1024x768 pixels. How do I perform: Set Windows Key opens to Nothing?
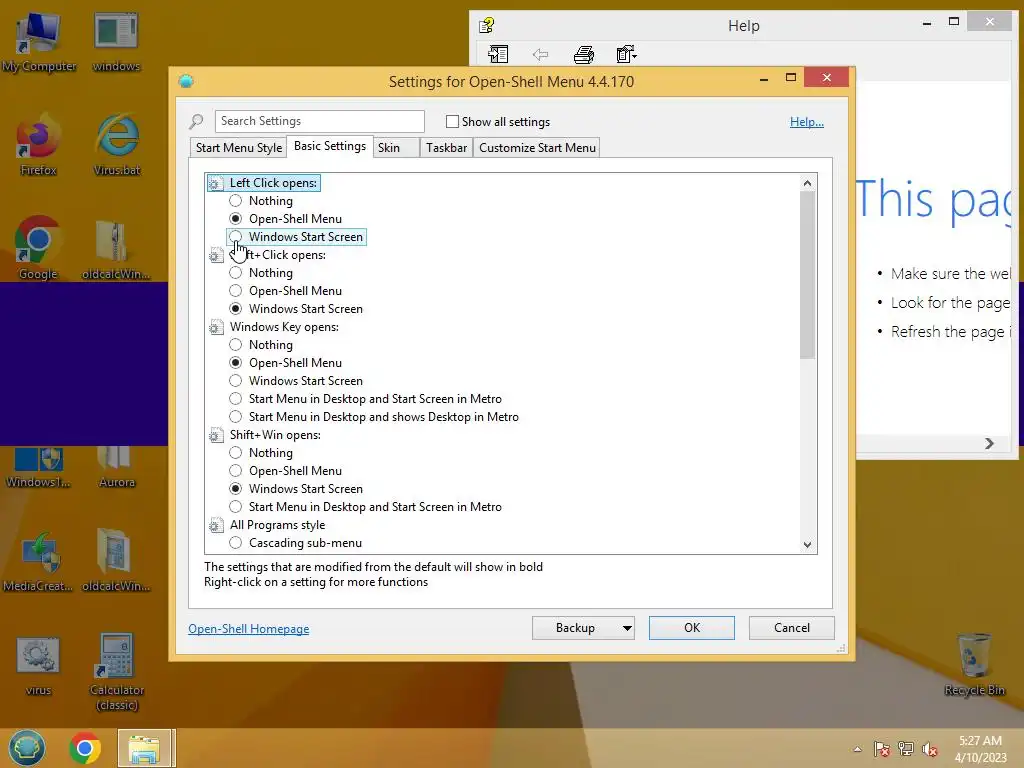click(236, 345)
